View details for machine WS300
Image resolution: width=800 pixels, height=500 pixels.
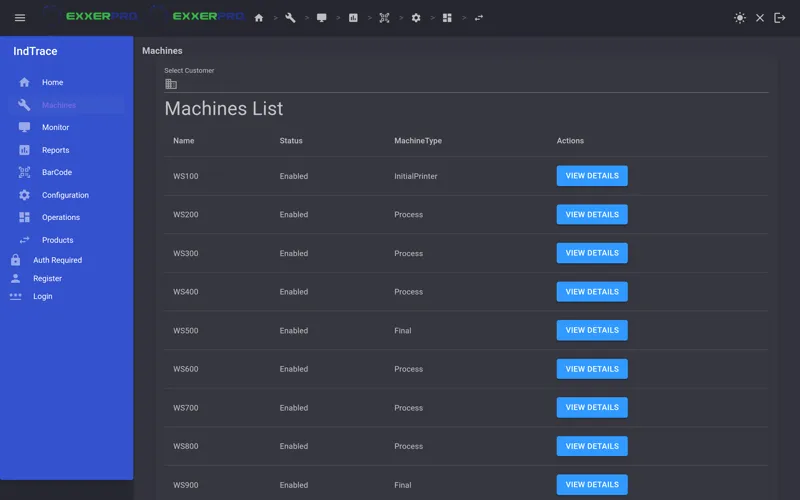pos(592,253)
